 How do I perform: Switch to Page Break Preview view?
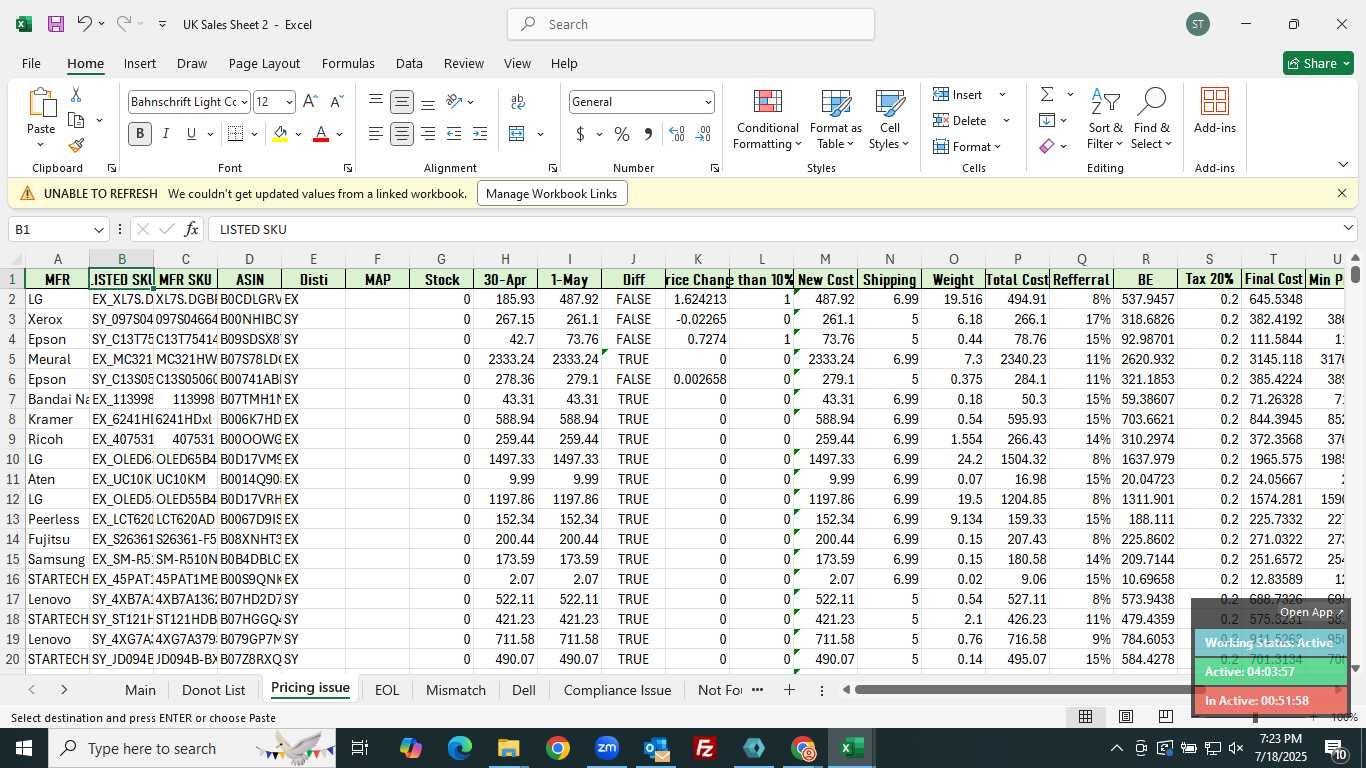click(1165, 717)
